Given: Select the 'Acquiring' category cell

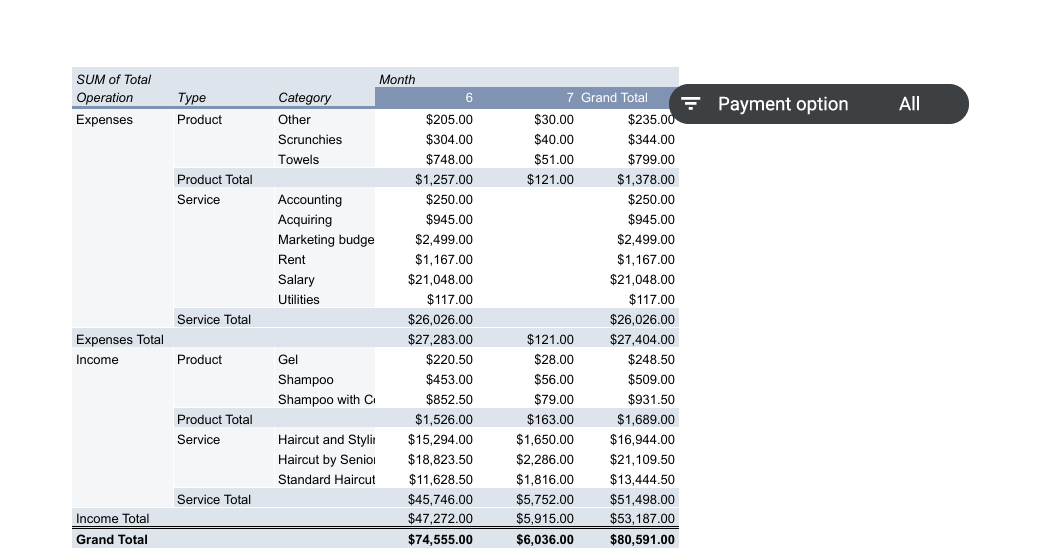Looking at the screenshot, I should tap(305, 219).
